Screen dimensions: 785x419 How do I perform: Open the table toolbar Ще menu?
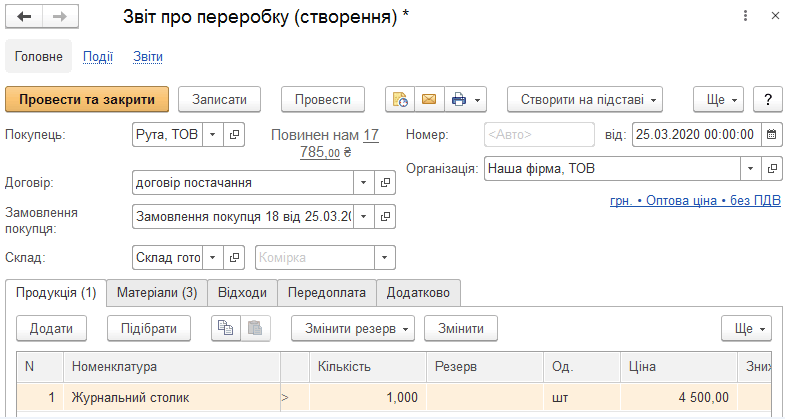tap(746, 328)
